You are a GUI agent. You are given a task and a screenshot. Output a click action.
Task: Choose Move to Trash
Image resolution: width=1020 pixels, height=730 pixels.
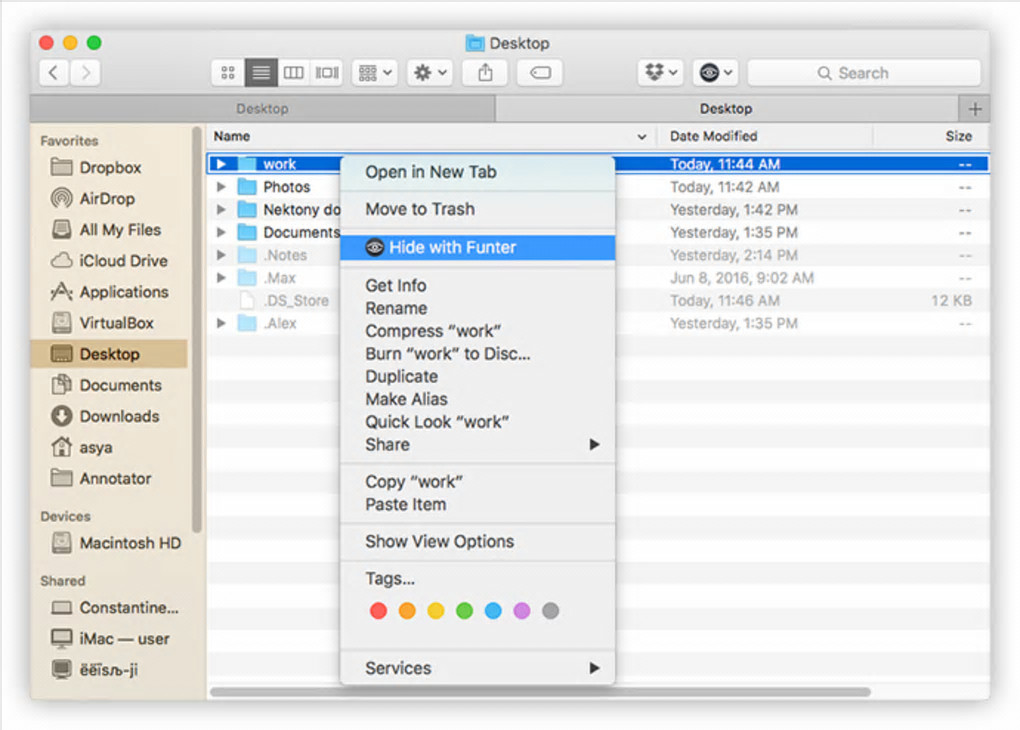coord(477,209)
